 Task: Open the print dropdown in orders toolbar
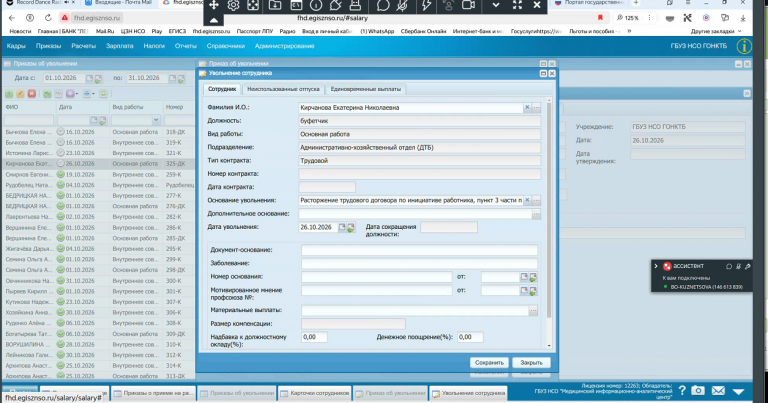[x=88, y=94]
